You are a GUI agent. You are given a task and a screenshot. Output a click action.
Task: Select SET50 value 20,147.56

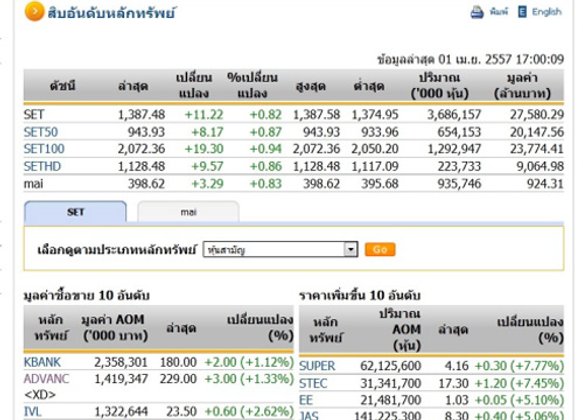click(x=537, y=132)
